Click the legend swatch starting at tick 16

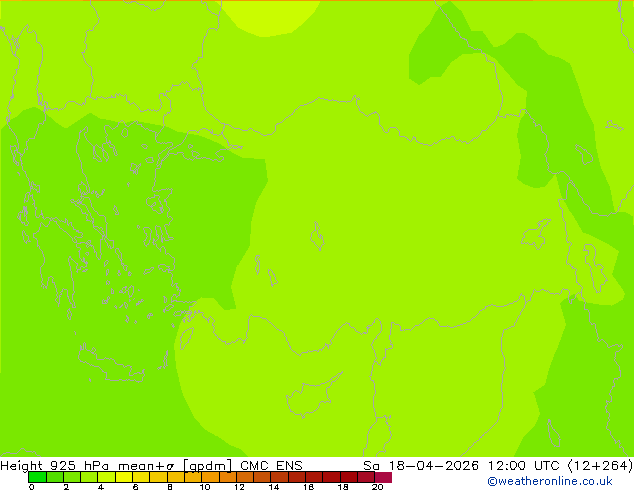coord(315,477)
